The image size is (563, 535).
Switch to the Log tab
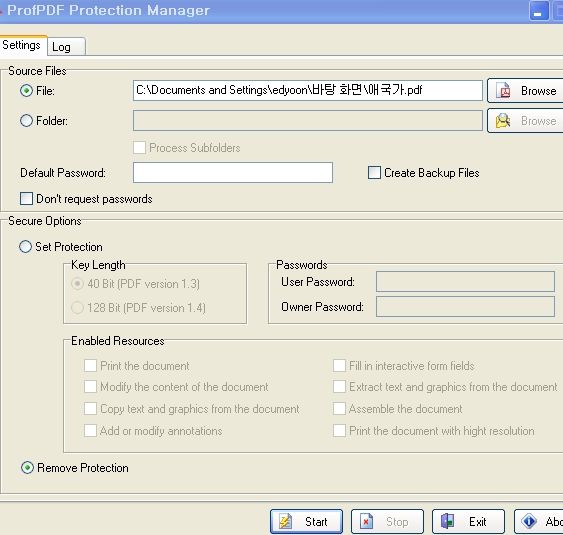(x=66, y=47)
